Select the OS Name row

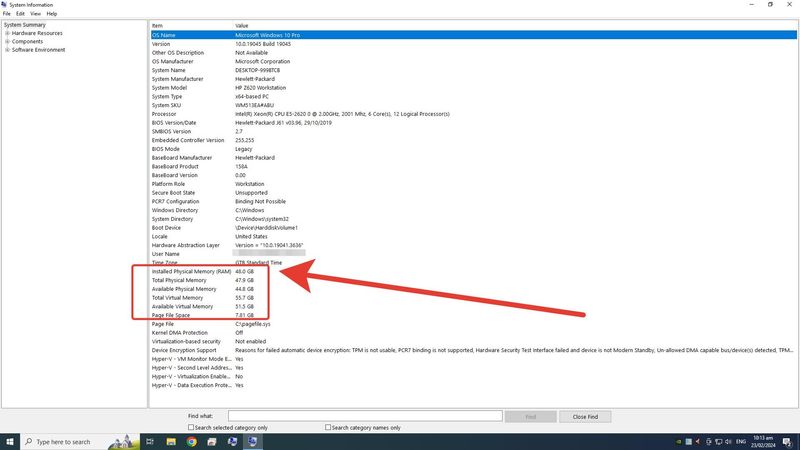tap(473, 35)
